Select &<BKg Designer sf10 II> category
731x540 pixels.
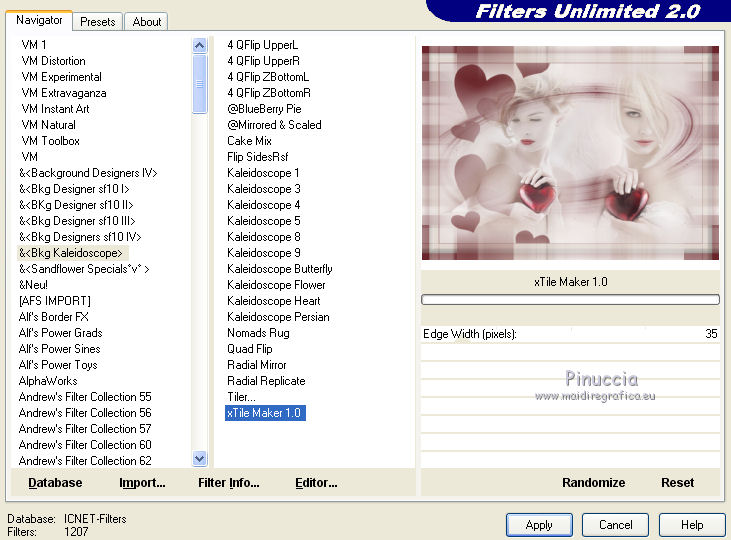click(x=76, y=205)
